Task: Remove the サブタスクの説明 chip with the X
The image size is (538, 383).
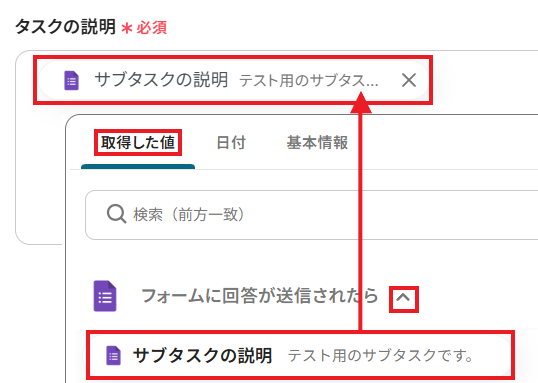Action: pyautogui.click(x=409, y=80)
